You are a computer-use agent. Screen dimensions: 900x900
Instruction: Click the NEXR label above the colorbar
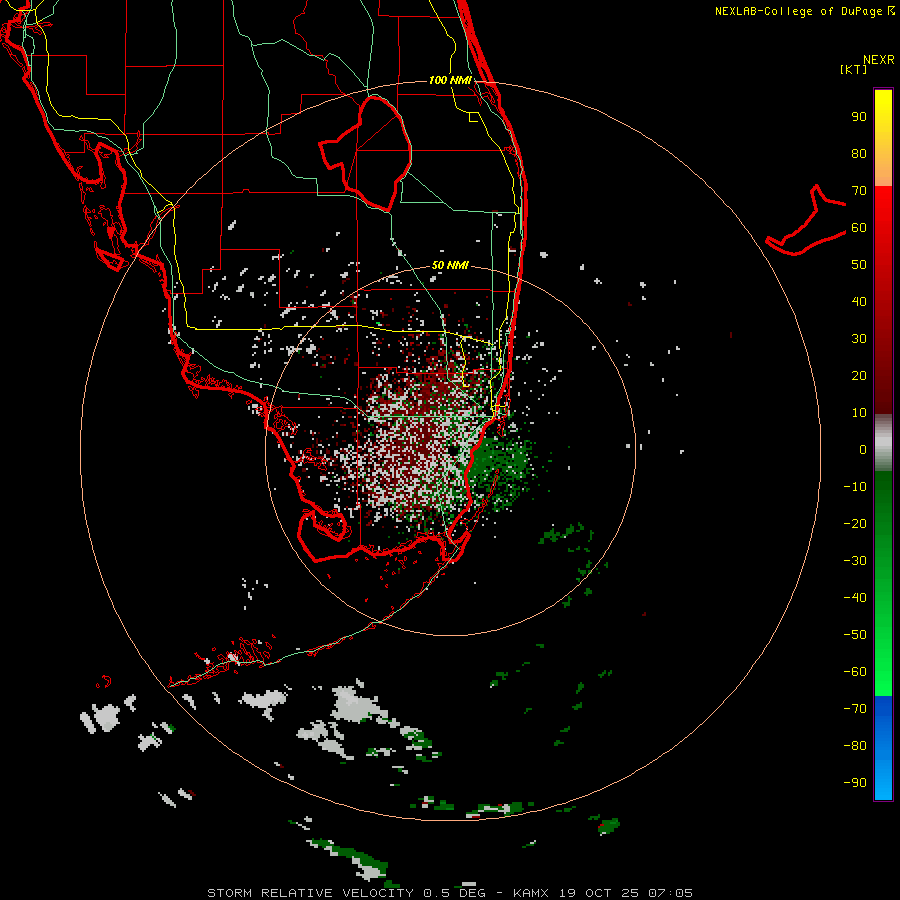(879, 60)
